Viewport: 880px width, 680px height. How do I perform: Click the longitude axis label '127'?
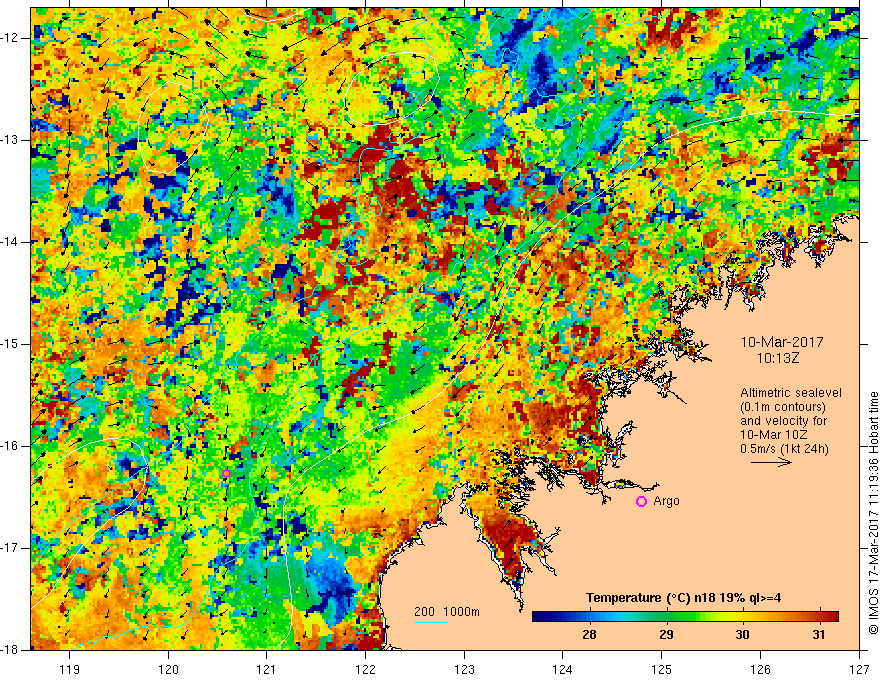[x=859, y=669]
